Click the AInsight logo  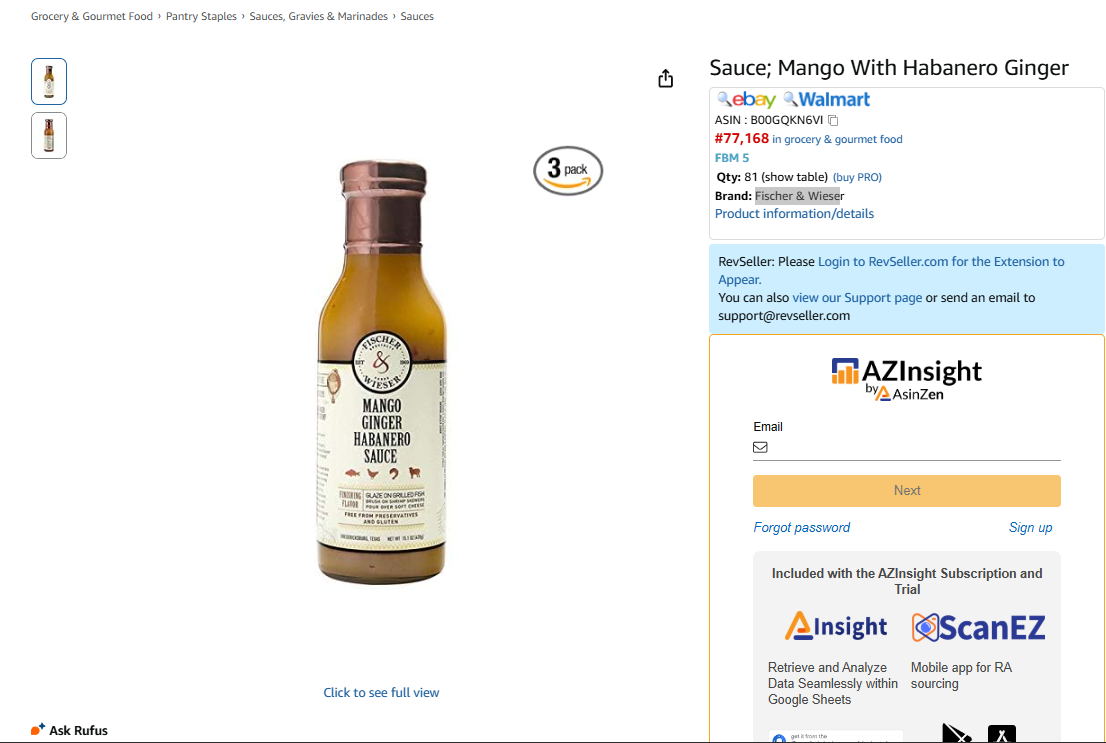[x=836, y=627]
